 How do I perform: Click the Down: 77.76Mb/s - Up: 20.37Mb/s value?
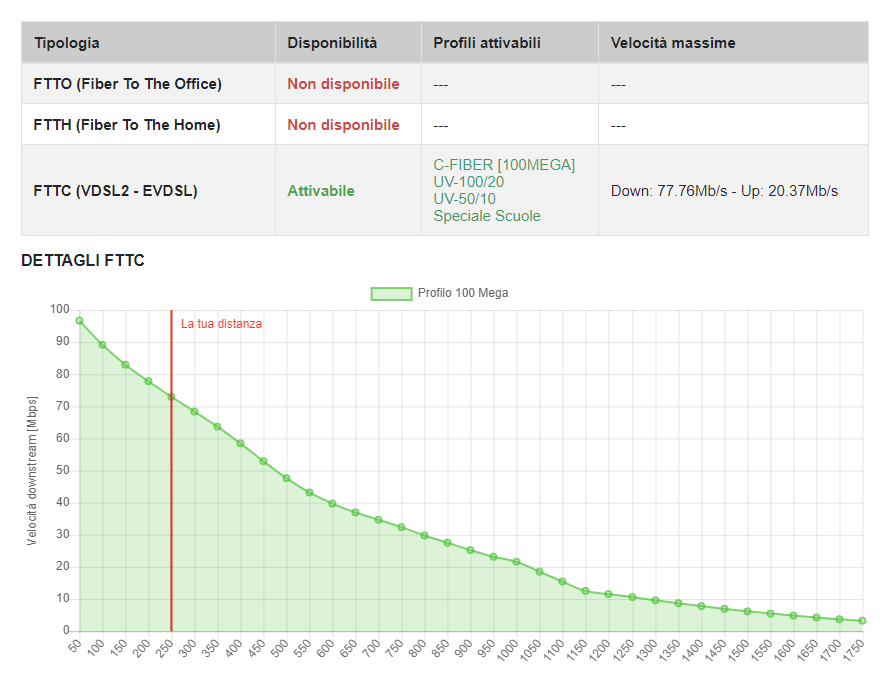pos(725,191)
